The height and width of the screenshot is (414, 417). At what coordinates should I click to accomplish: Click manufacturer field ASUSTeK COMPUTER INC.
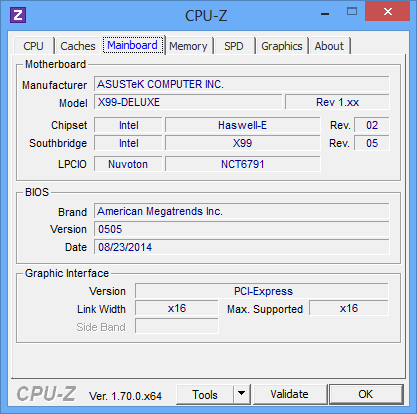[x=242, y=84]
